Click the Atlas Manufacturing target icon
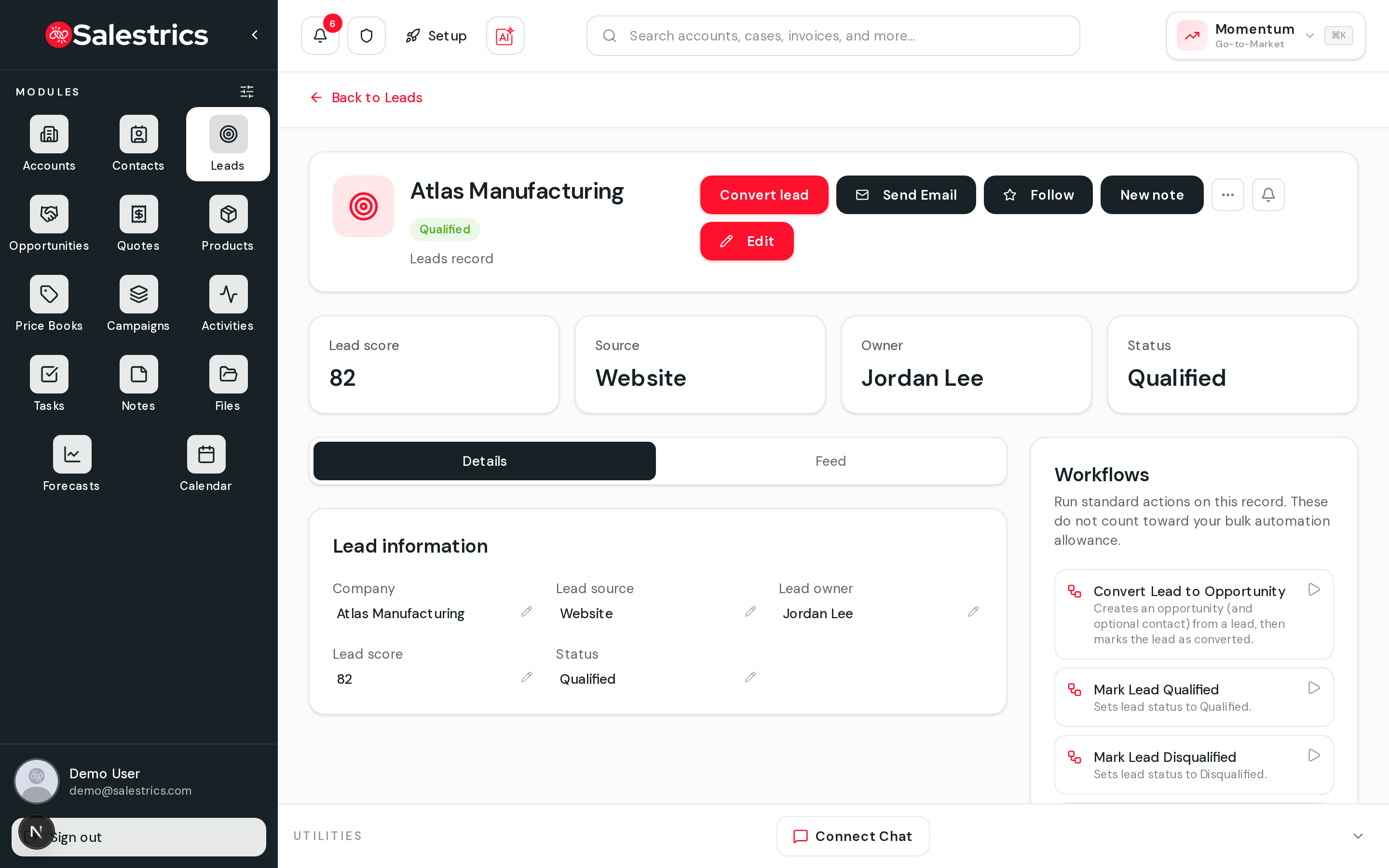 (363, 206)
